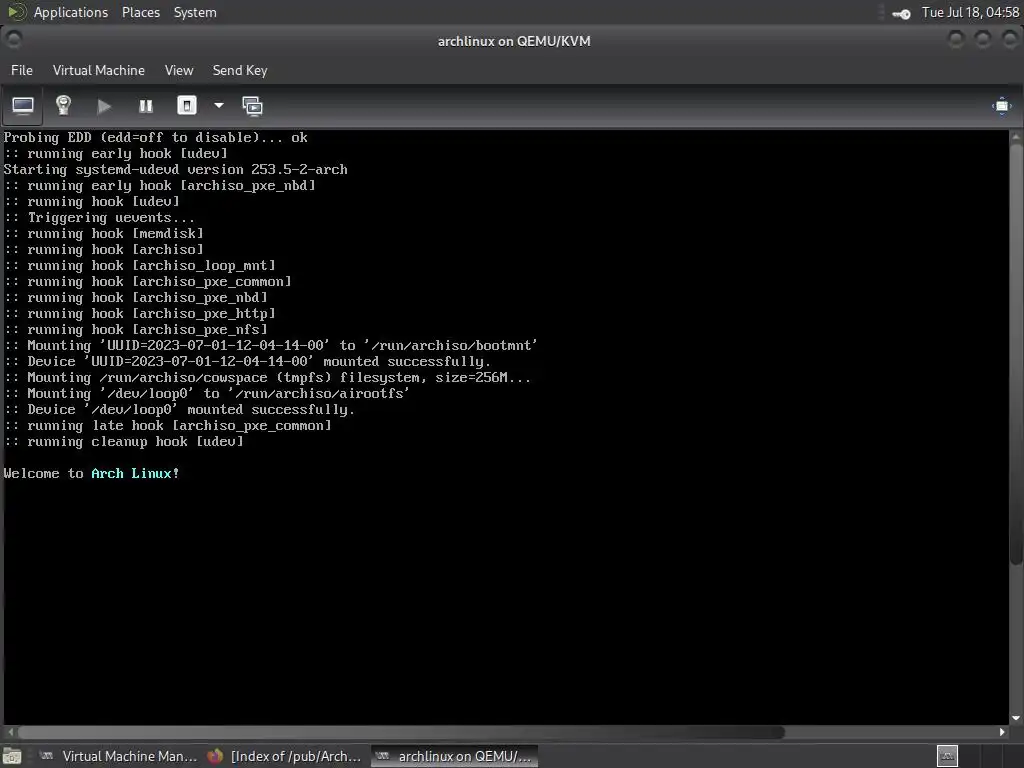Click the '/run/archiso/cowspace (tmpfs)' mounting line
This screenshot has width=1024, height=768.
coord(267,377)
